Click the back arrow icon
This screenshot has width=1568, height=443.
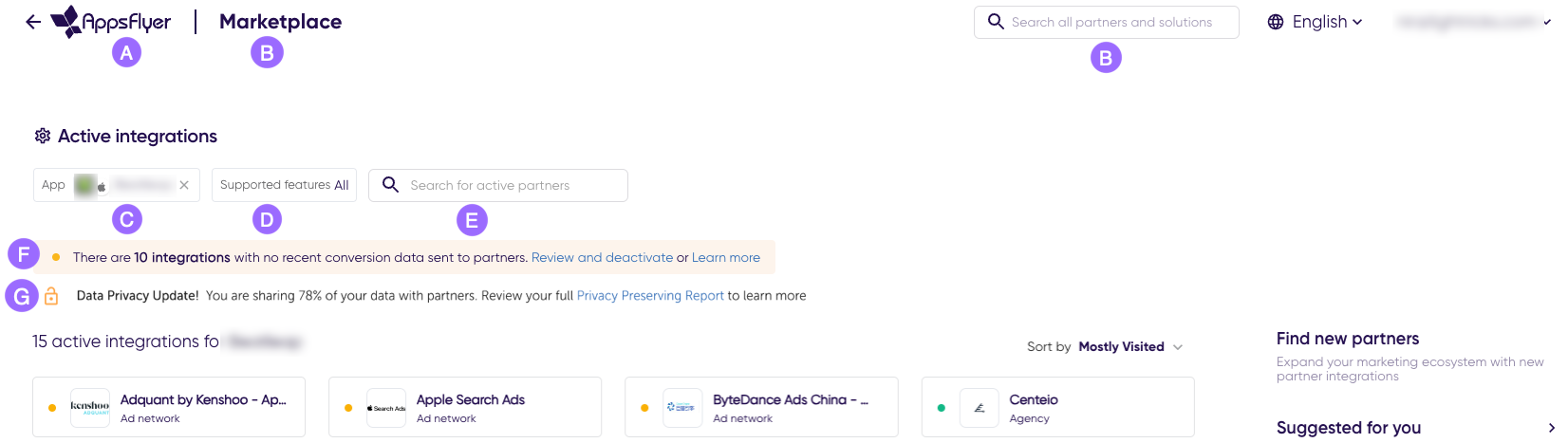(x=33, y=22)
